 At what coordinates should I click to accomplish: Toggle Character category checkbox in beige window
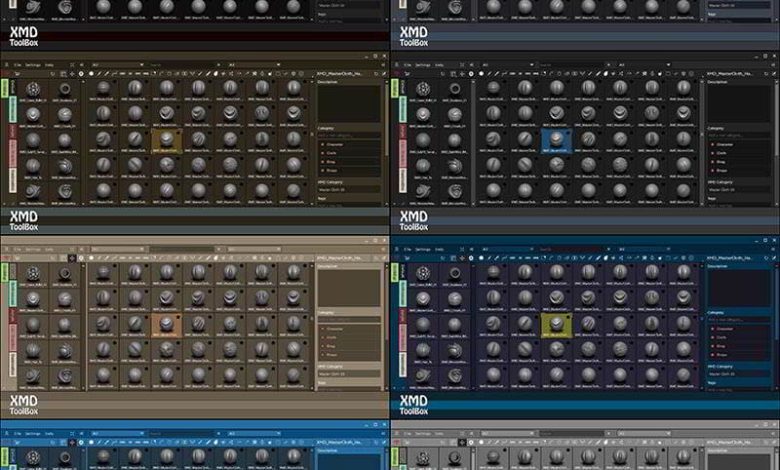click(x=322, y=329)
